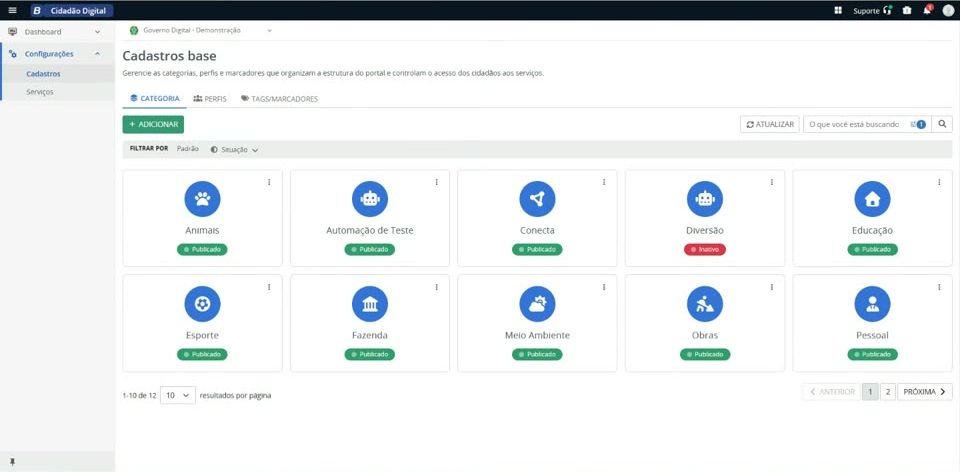
Task: Open the Esporte card options menu
Action: (x=269, y=287)
